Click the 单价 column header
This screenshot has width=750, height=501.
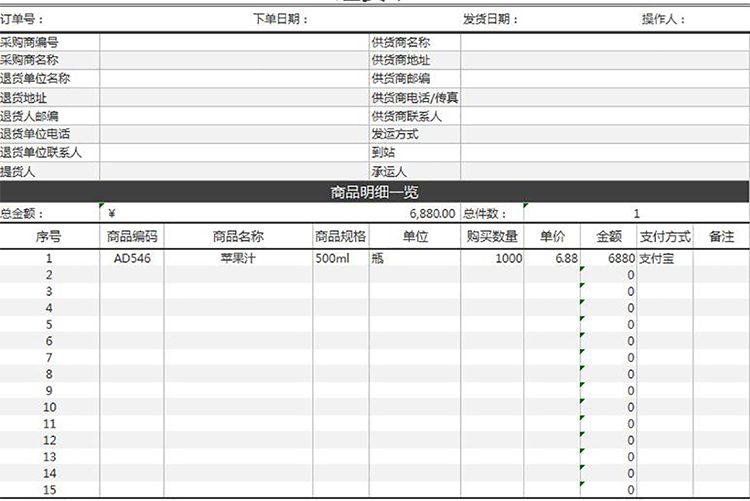pyautogui.click(x=552, y=236)
